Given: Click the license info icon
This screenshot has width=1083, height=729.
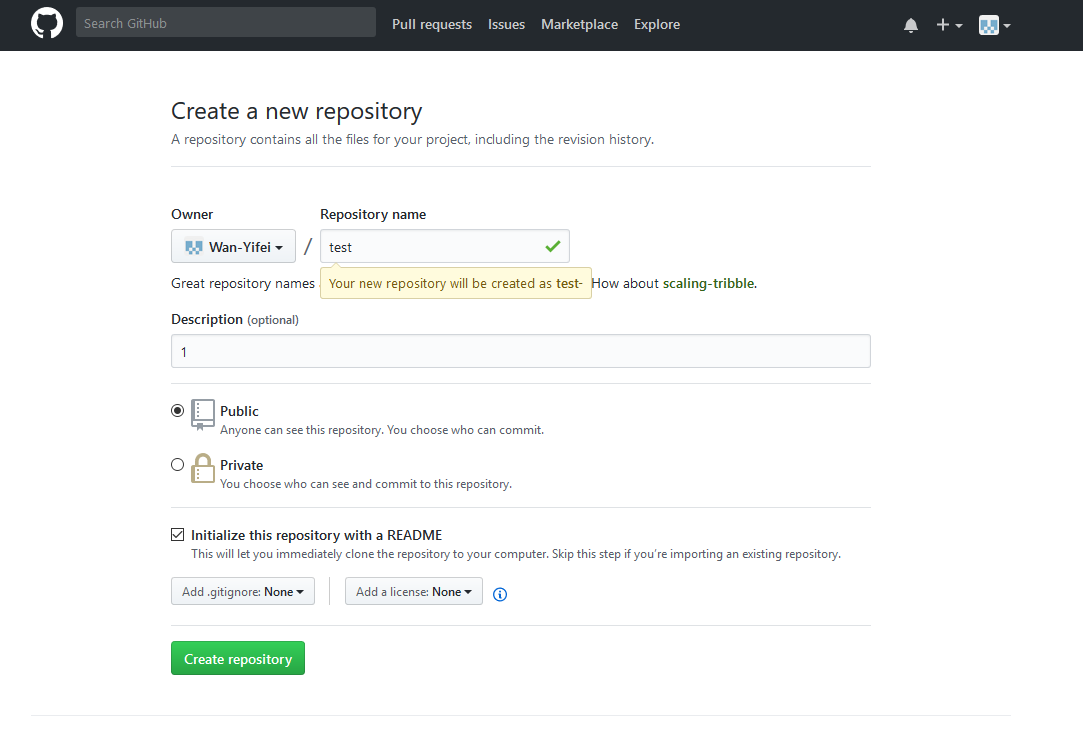Looking at the screenshot, I should coord(500,594).
